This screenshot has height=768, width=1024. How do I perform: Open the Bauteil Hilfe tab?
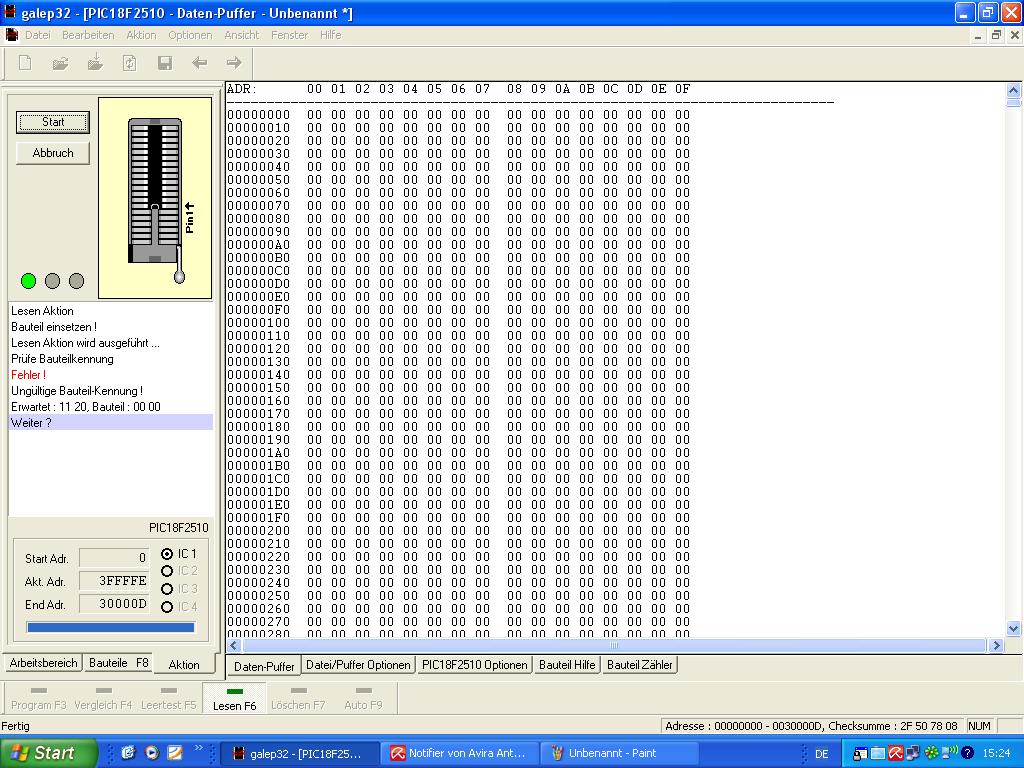tap(567, 665)
